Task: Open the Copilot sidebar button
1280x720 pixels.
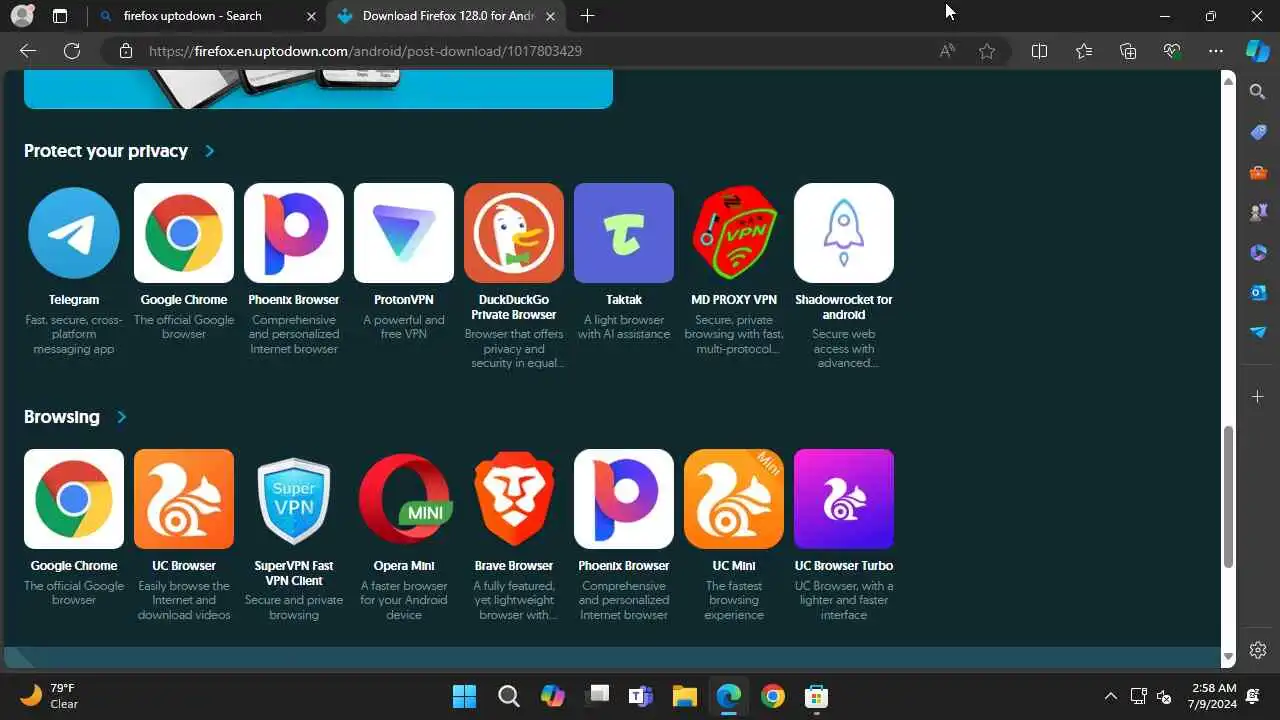Action: pyautogui.click(x=1257, y=51)
